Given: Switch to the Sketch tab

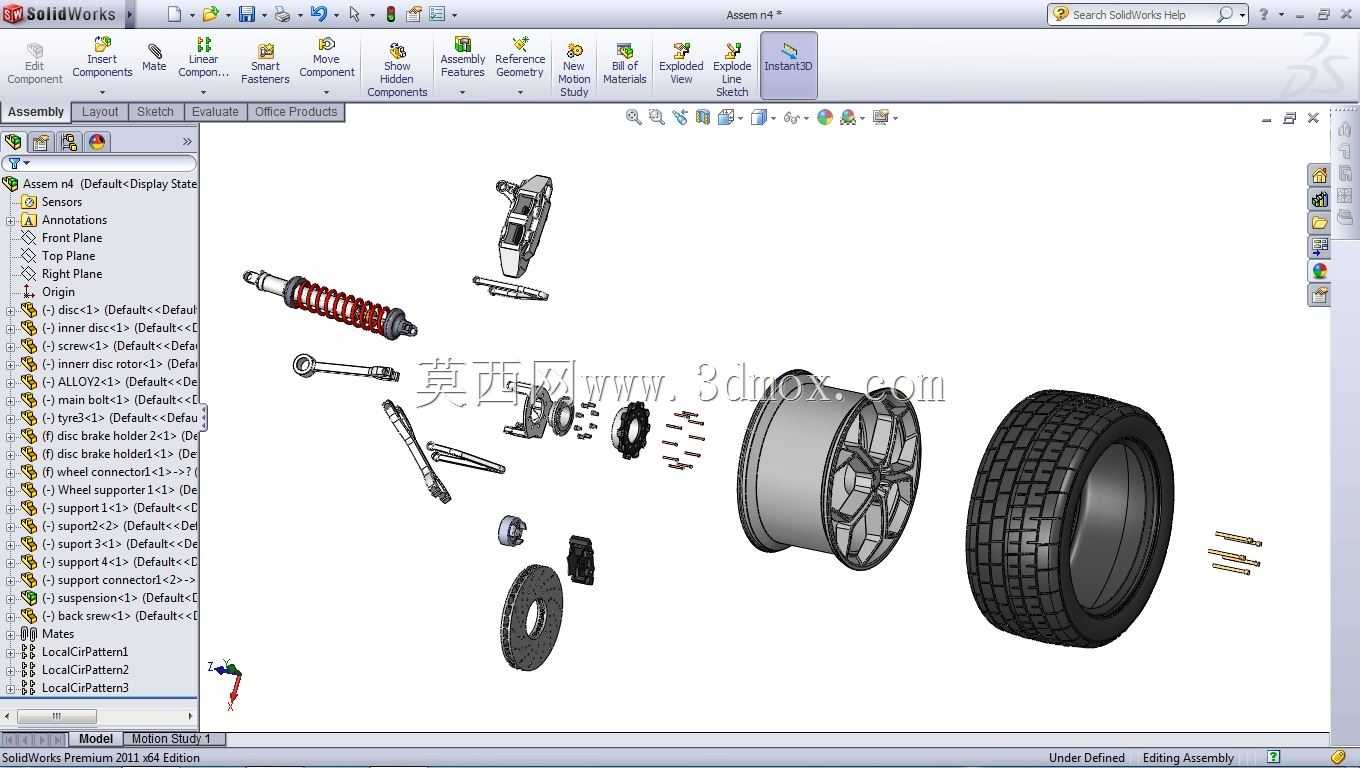Looking at the screenshot, I should [x=155, y=112].
